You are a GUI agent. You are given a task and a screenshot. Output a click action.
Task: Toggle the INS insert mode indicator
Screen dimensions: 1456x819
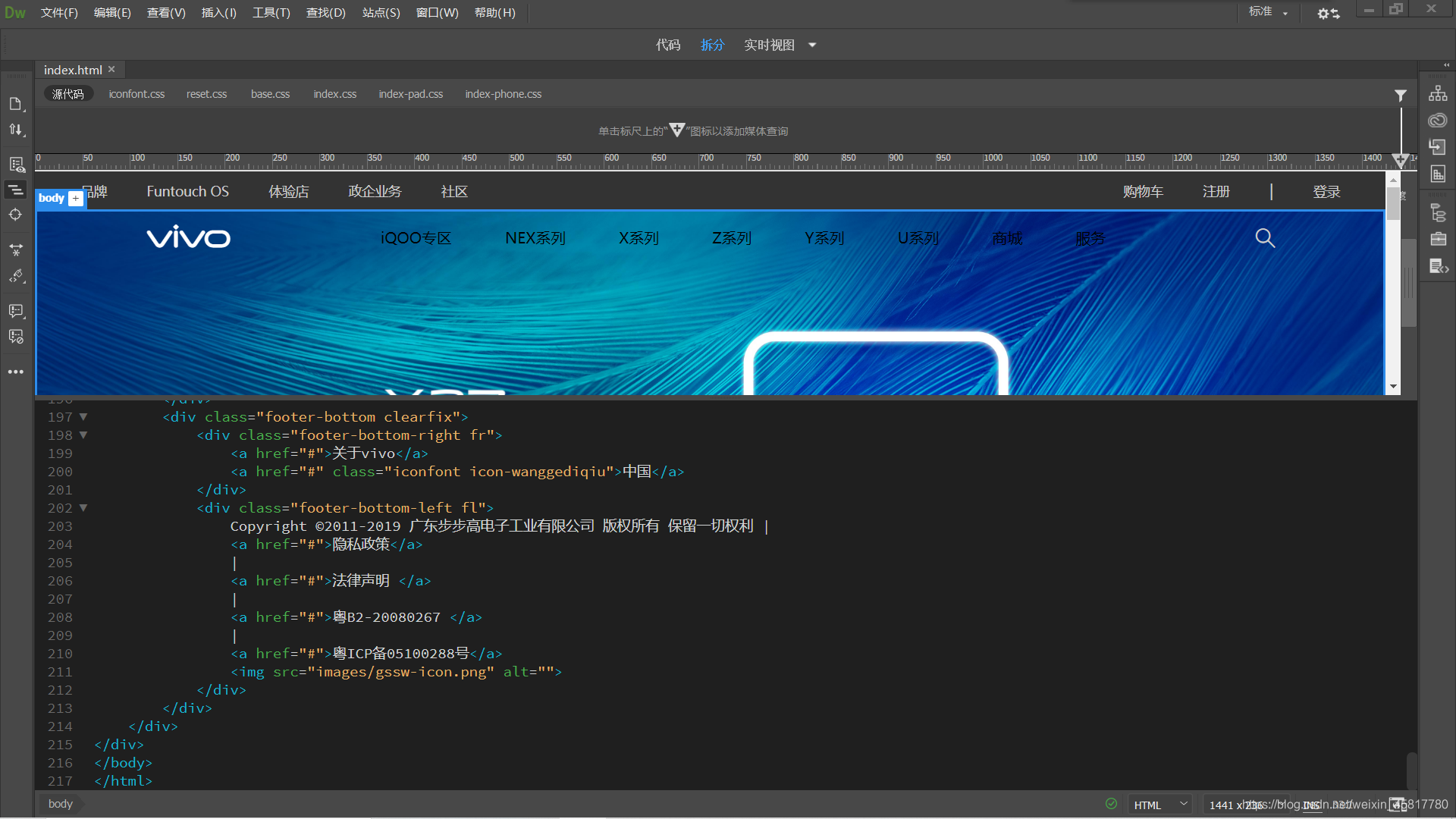pyautogui.click(x=1312, y=805)
